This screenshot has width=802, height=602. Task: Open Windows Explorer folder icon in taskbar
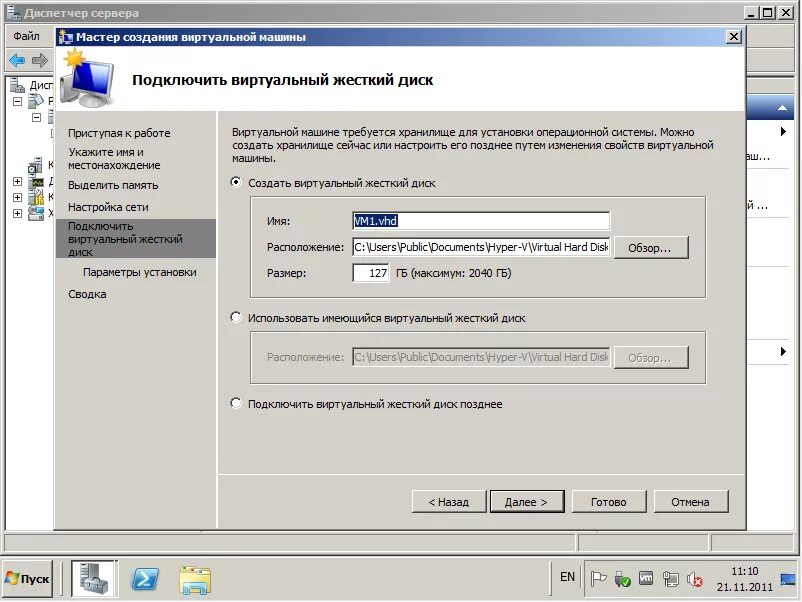[x=195, y=578]
